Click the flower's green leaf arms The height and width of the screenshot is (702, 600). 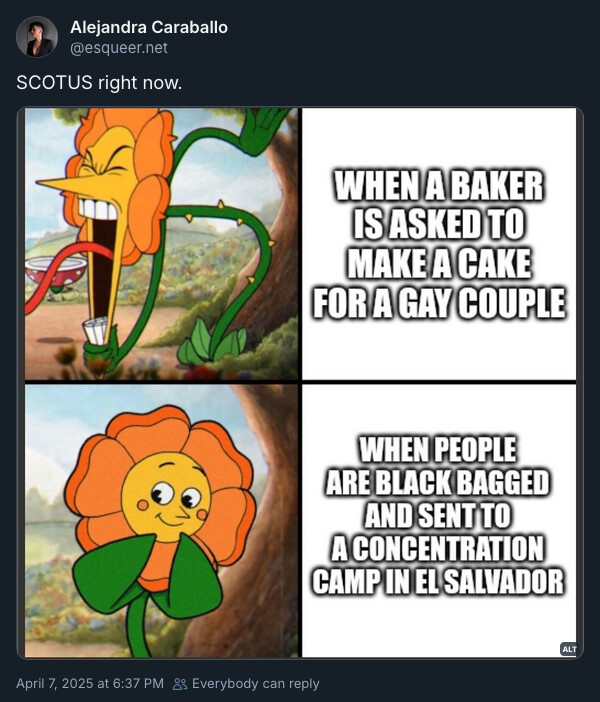click(148, 575)
